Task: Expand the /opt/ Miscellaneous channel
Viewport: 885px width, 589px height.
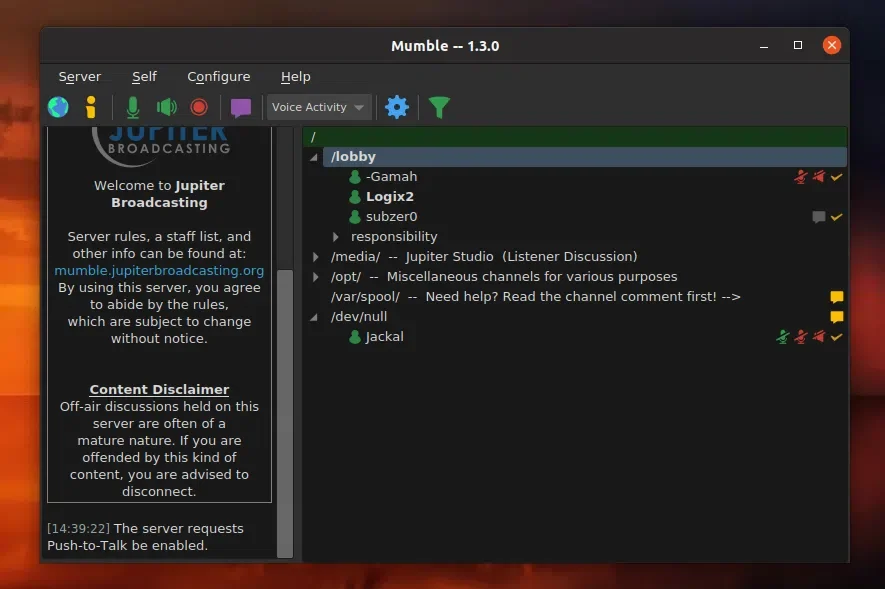Action: 316,277
